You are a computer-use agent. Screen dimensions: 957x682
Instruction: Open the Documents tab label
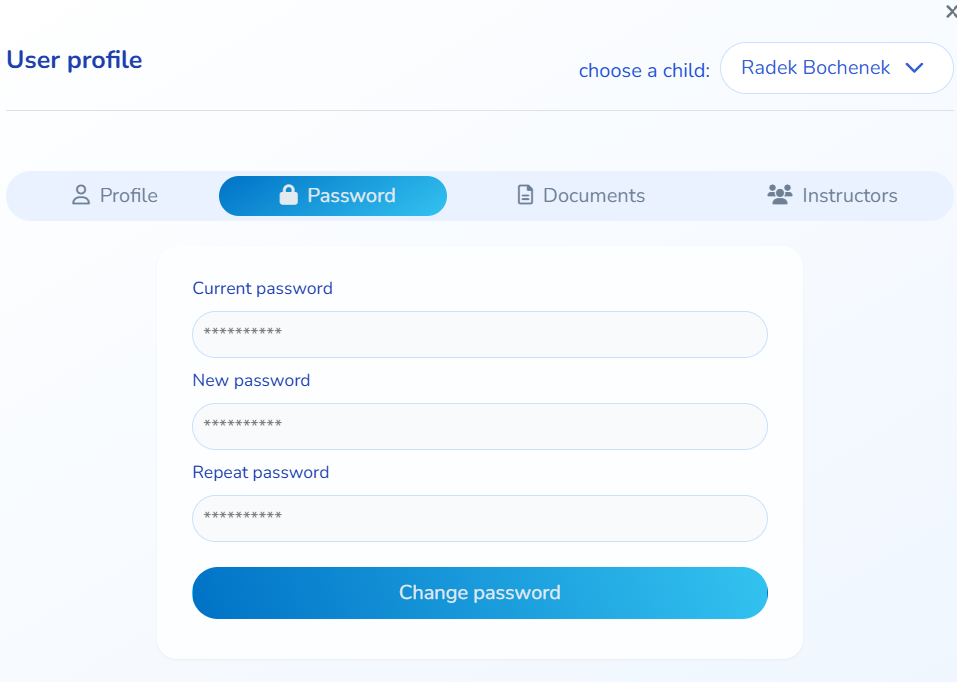[x=594, y=196]
